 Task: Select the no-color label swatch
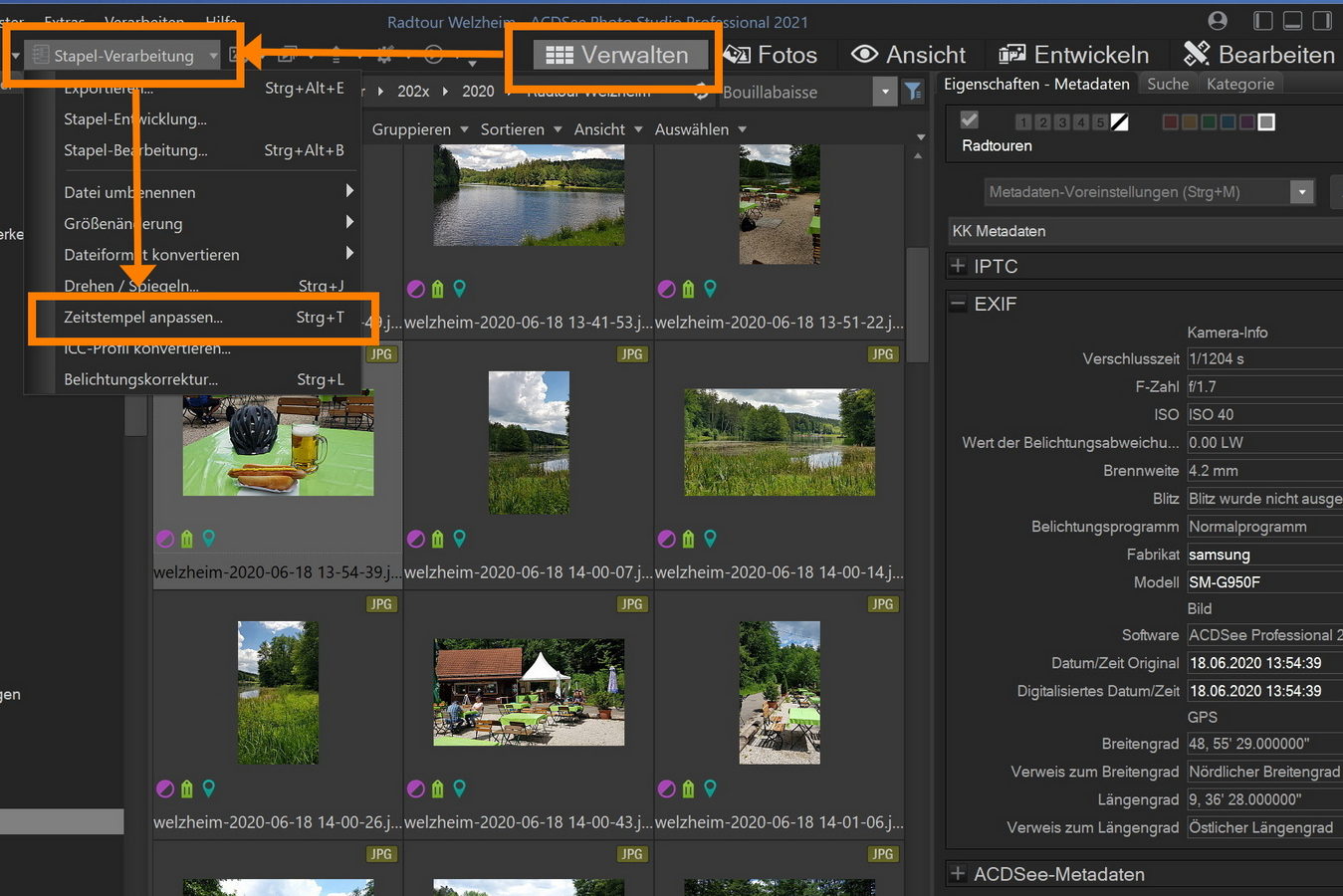1266,122
